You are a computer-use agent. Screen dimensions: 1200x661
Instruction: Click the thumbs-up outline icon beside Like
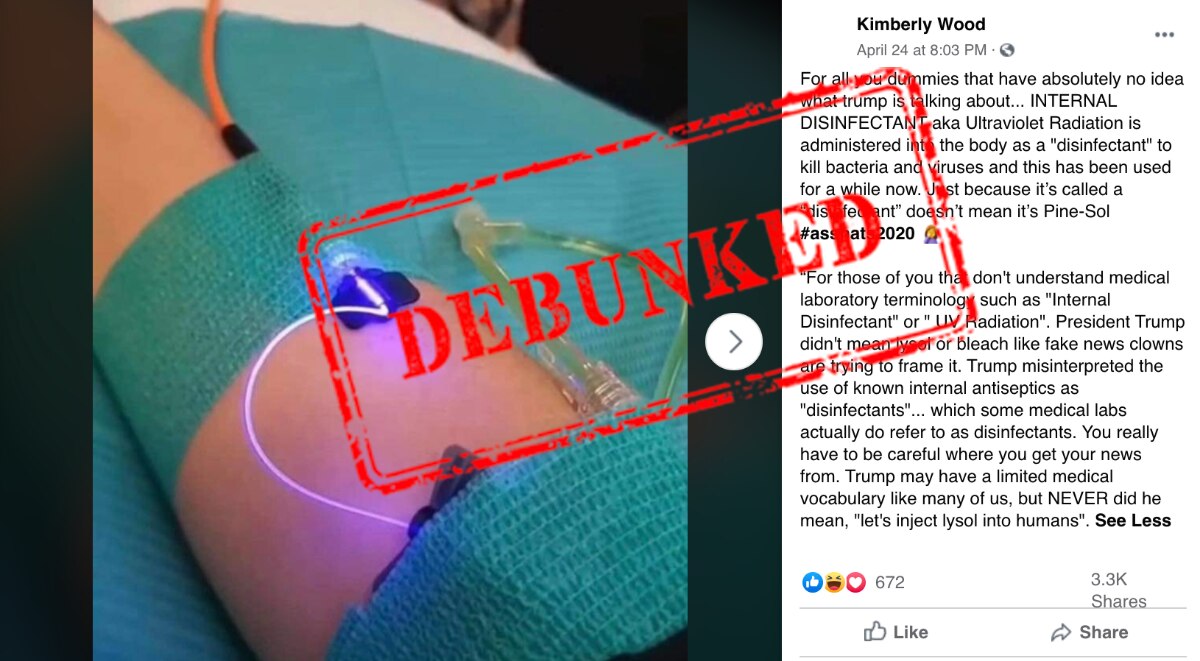click(875, 631)
